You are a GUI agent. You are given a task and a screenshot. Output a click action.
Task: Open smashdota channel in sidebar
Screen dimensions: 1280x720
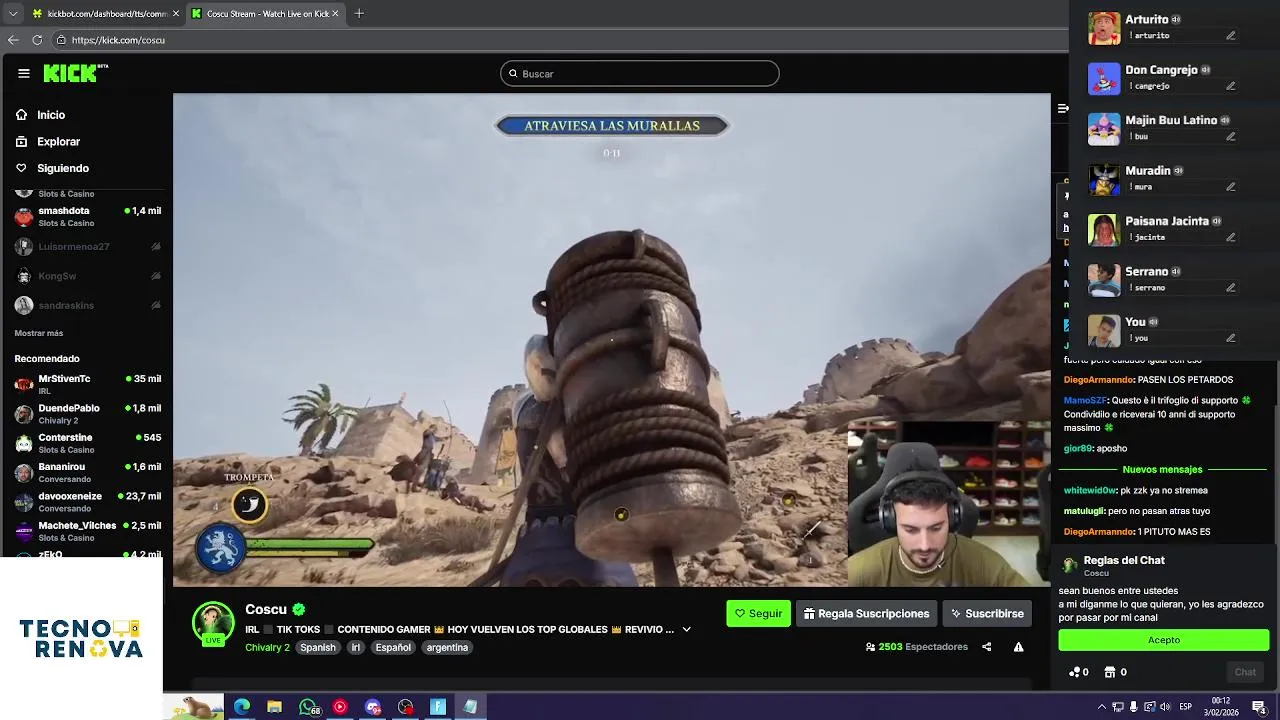[x=88, y=216]
